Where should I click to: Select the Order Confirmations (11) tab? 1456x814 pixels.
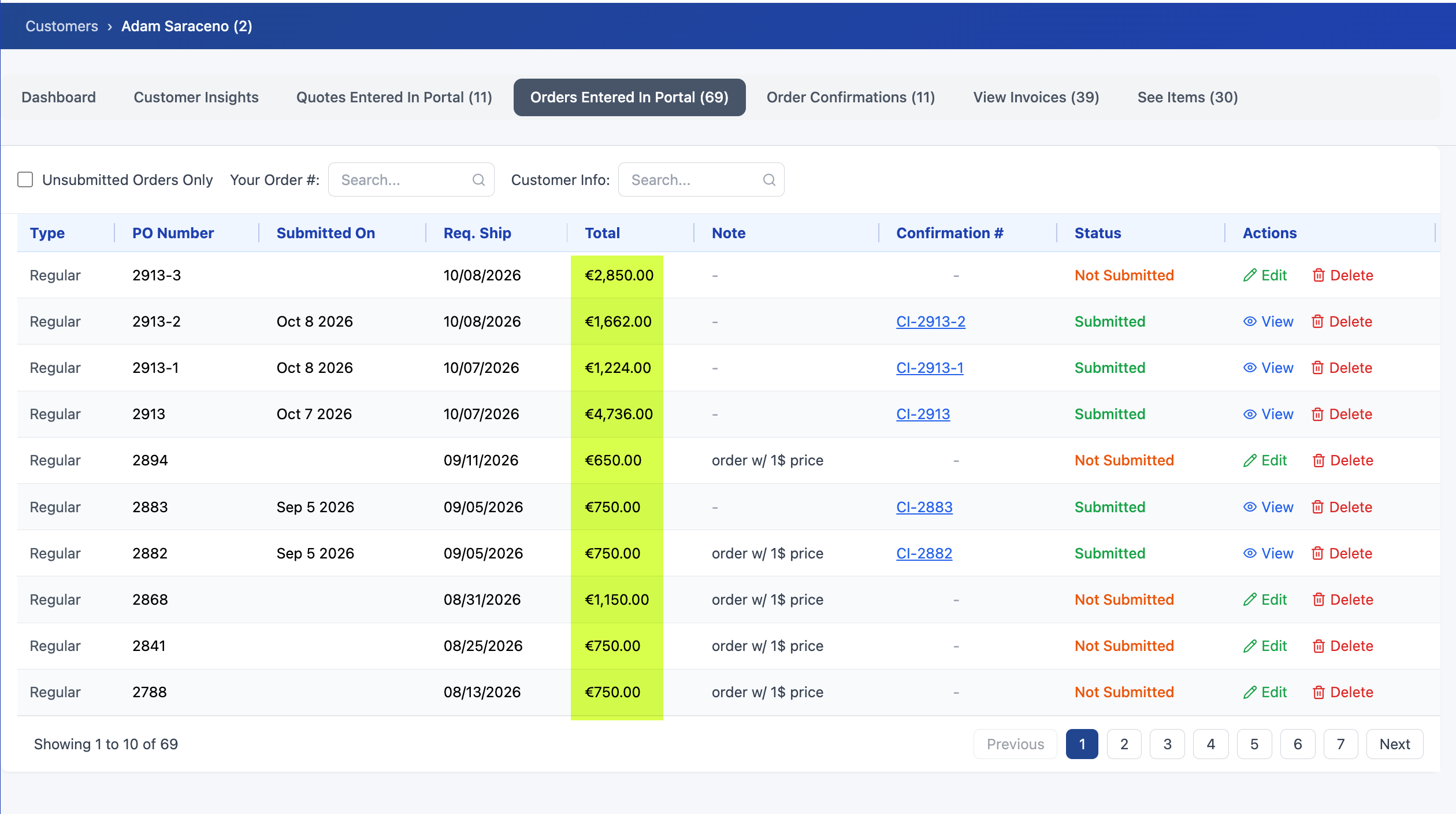click(850, 97)
